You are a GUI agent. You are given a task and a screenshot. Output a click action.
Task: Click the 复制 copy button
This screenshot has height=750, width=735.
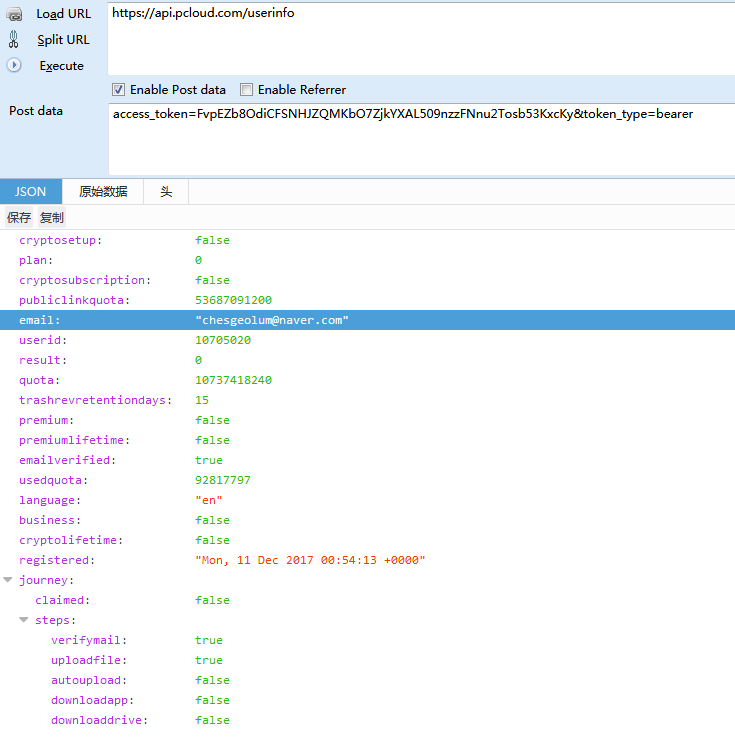52,218
